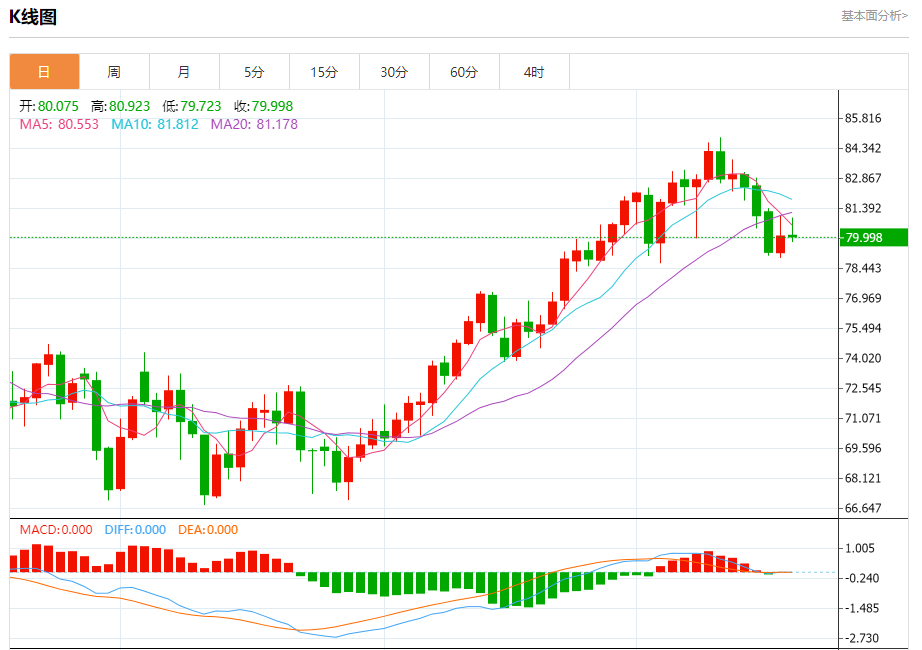Click the MA20: 81.178 label
Viewport: 922px width, 650px height.
[x=254, y=124]
